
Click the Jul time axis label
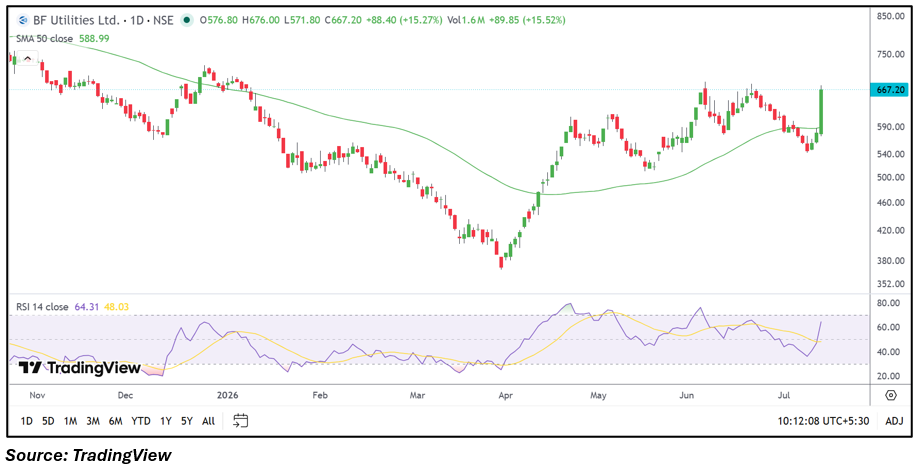tap(784, 396)
